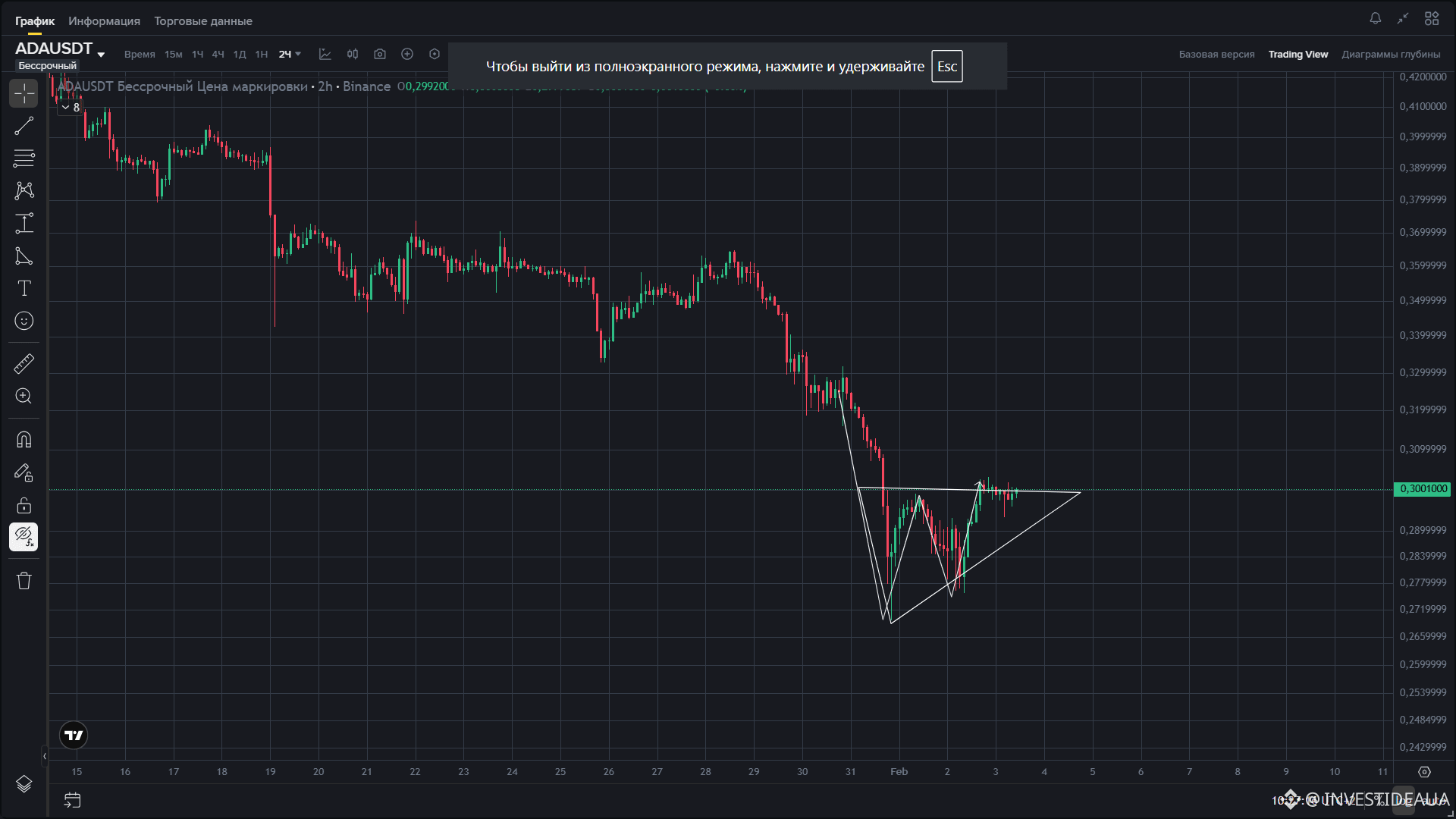
Task: Expand the ADAUSDT symbol dropdown
Action: pyautogui.click(x=101, y=55)
